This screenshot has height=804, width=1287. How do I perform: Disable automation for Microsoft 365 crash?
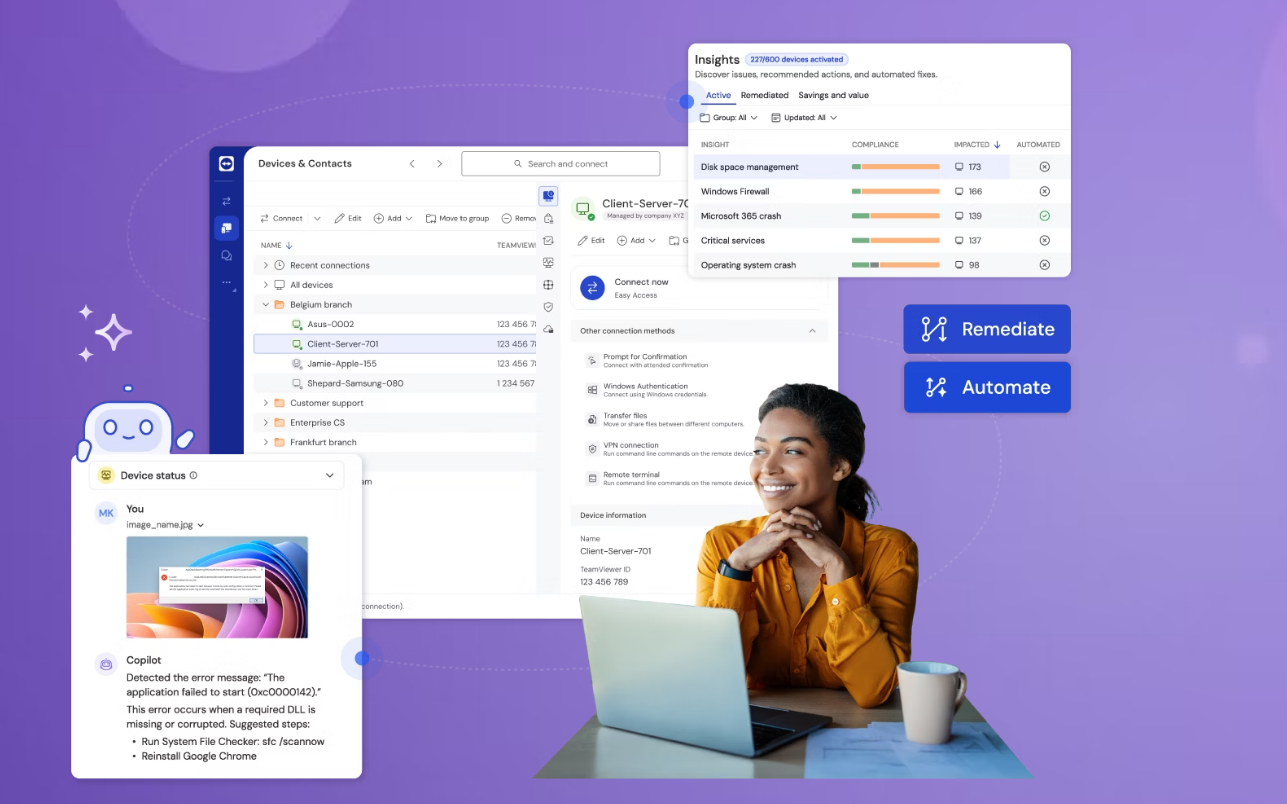coord(1044,215)
